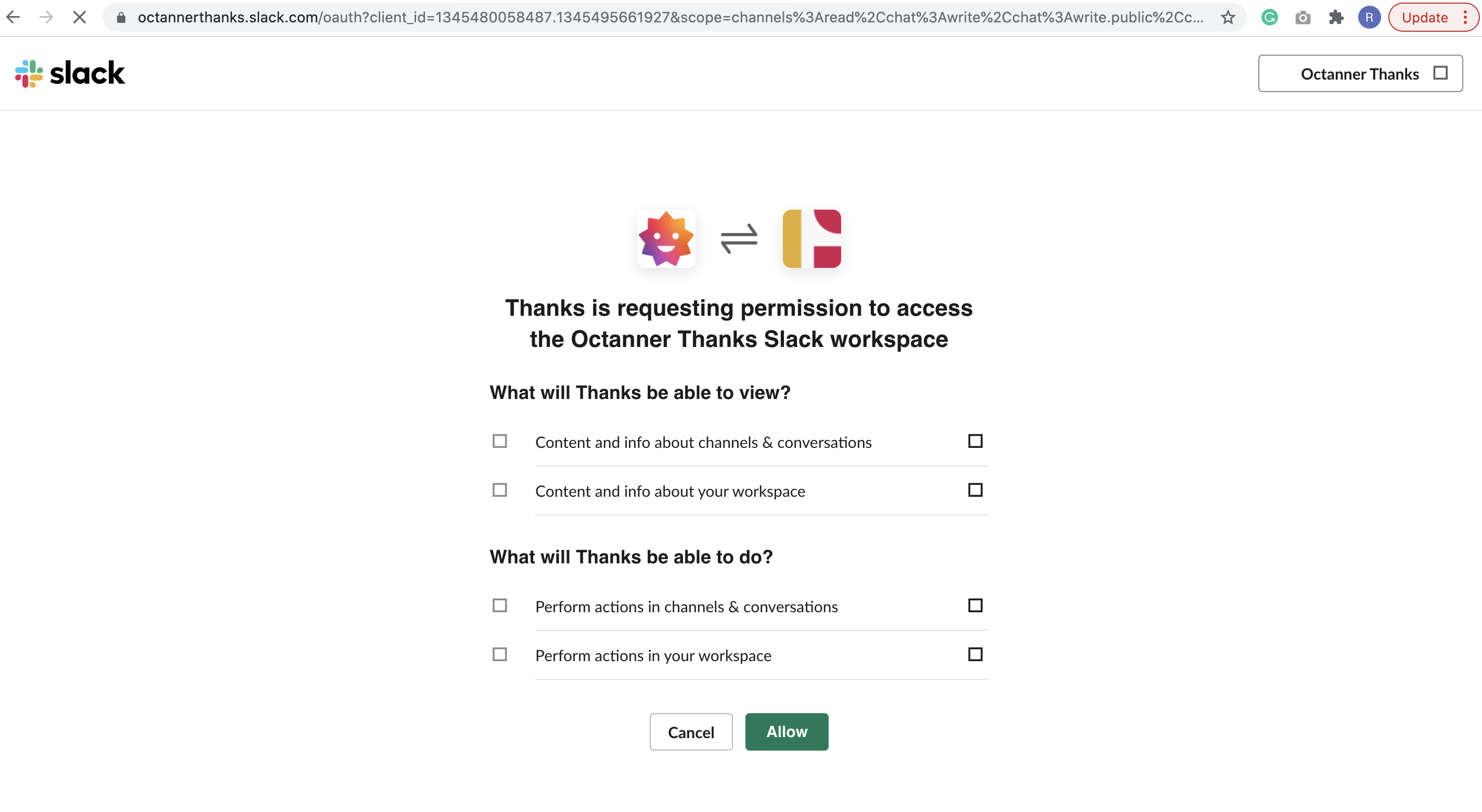Go back to the previous page
The width and height of the screenshot is (1482, 812).
(x=13, y=18)
